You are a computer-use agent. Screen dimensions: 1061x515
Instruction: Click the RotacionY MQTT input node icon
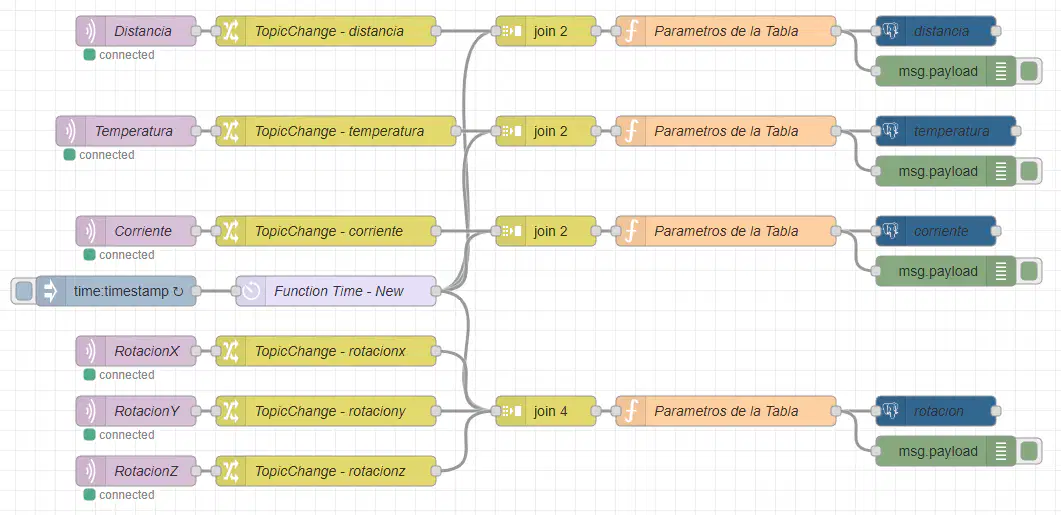(91, 411)
